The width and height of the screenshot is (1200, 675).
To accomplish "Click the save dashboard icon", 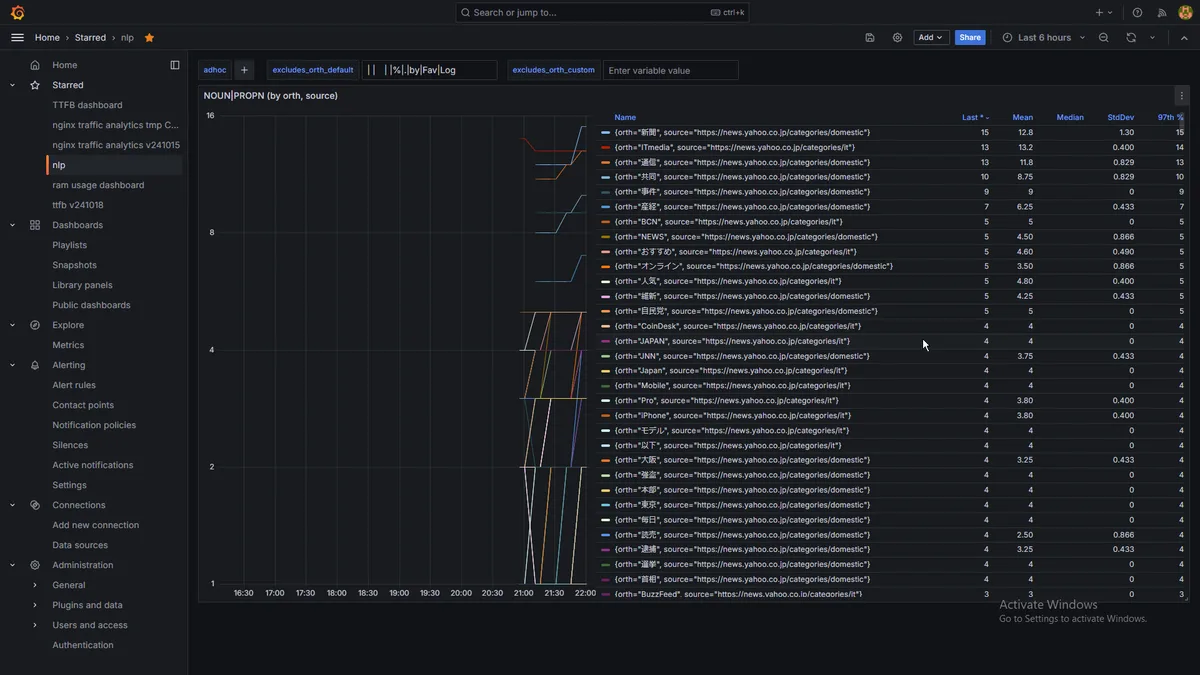I will pos(870,38).
